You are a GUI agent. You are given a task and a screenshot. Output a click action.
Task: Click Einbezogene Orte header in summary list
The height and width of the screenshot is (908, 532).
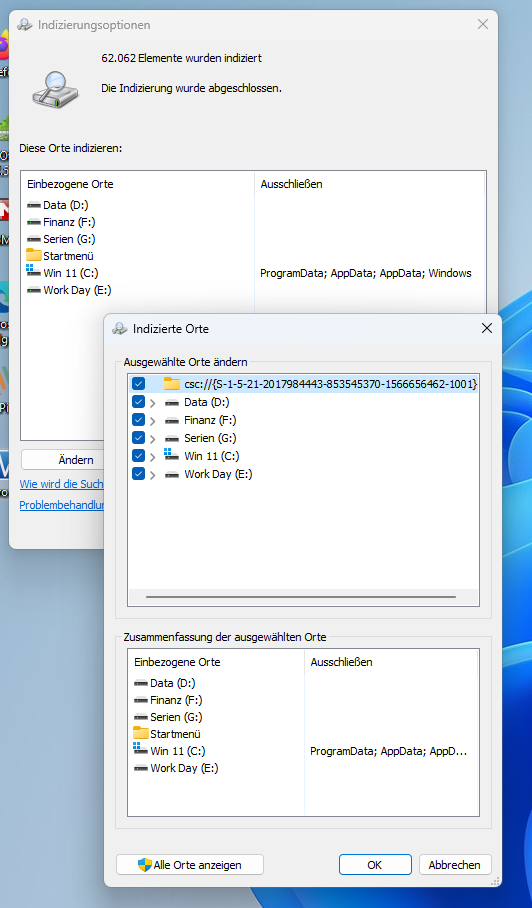coord(177,662)
